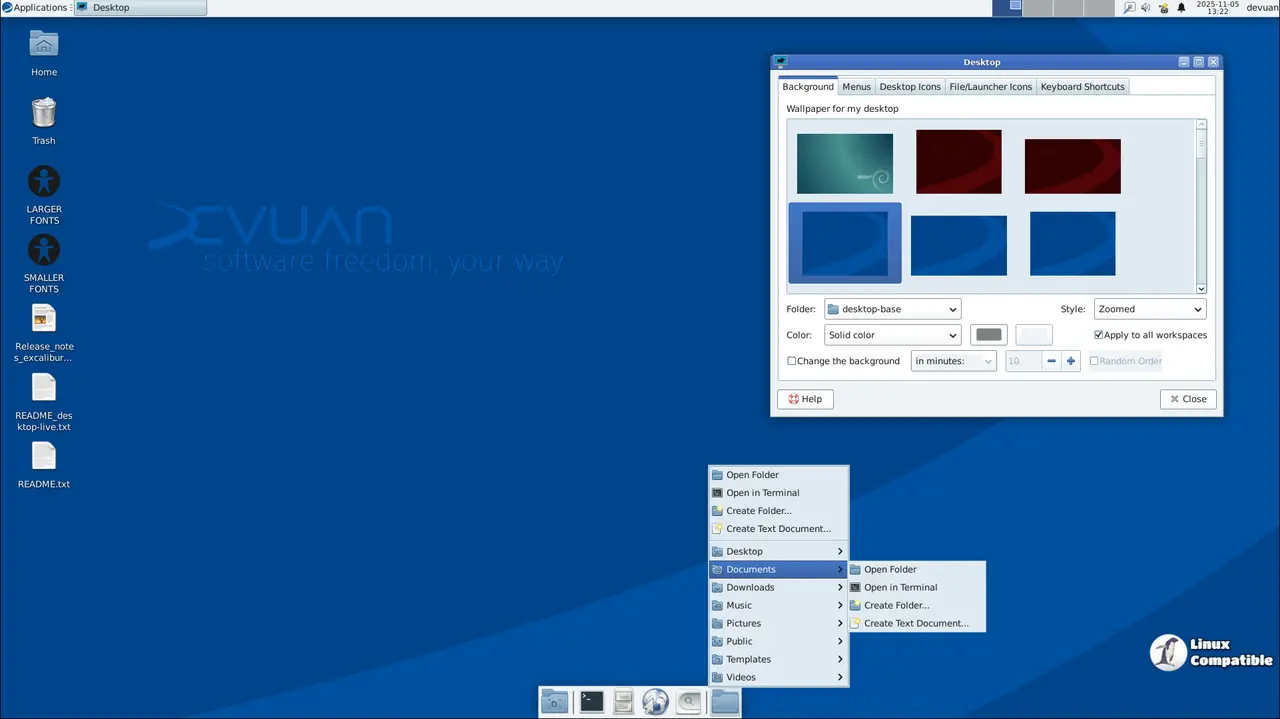Open the Folder dropdown showing desktop-base
Image resolution: width=1280 pixels, height=719 pixels.
pos(892,309)
